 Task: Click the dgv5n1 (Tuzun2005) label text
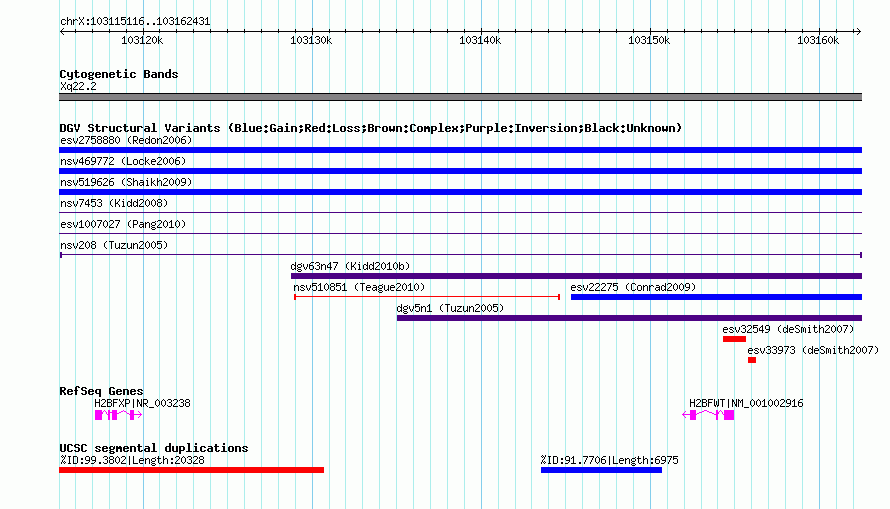point(450,308)
